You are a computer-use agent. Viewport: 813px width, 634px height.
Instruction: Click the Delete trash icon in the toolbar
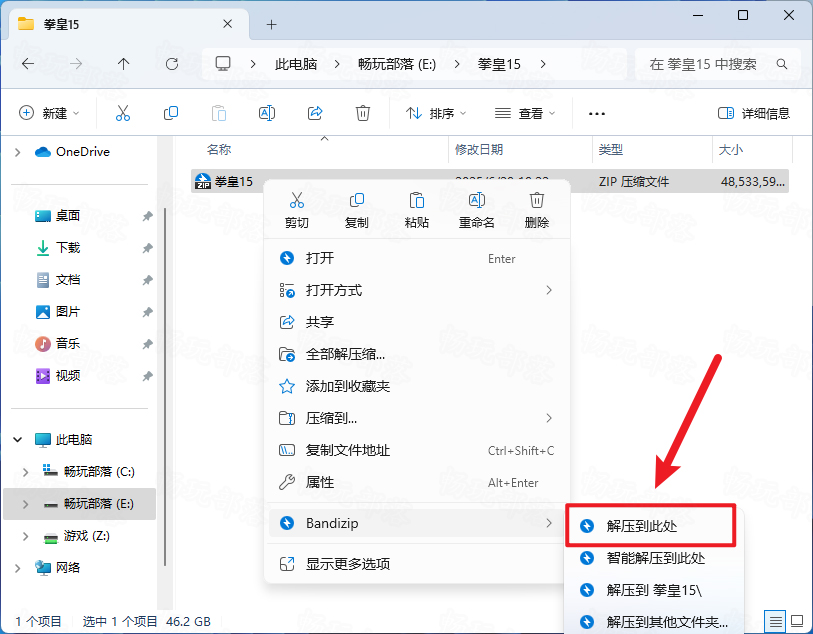tap(362, 113)
